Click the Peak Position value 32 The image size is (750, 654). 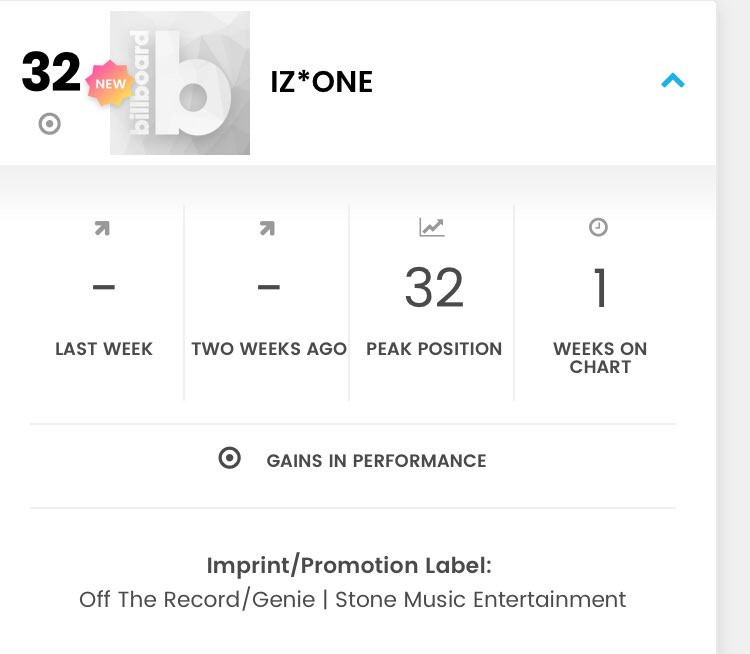(x=434, y=288)
